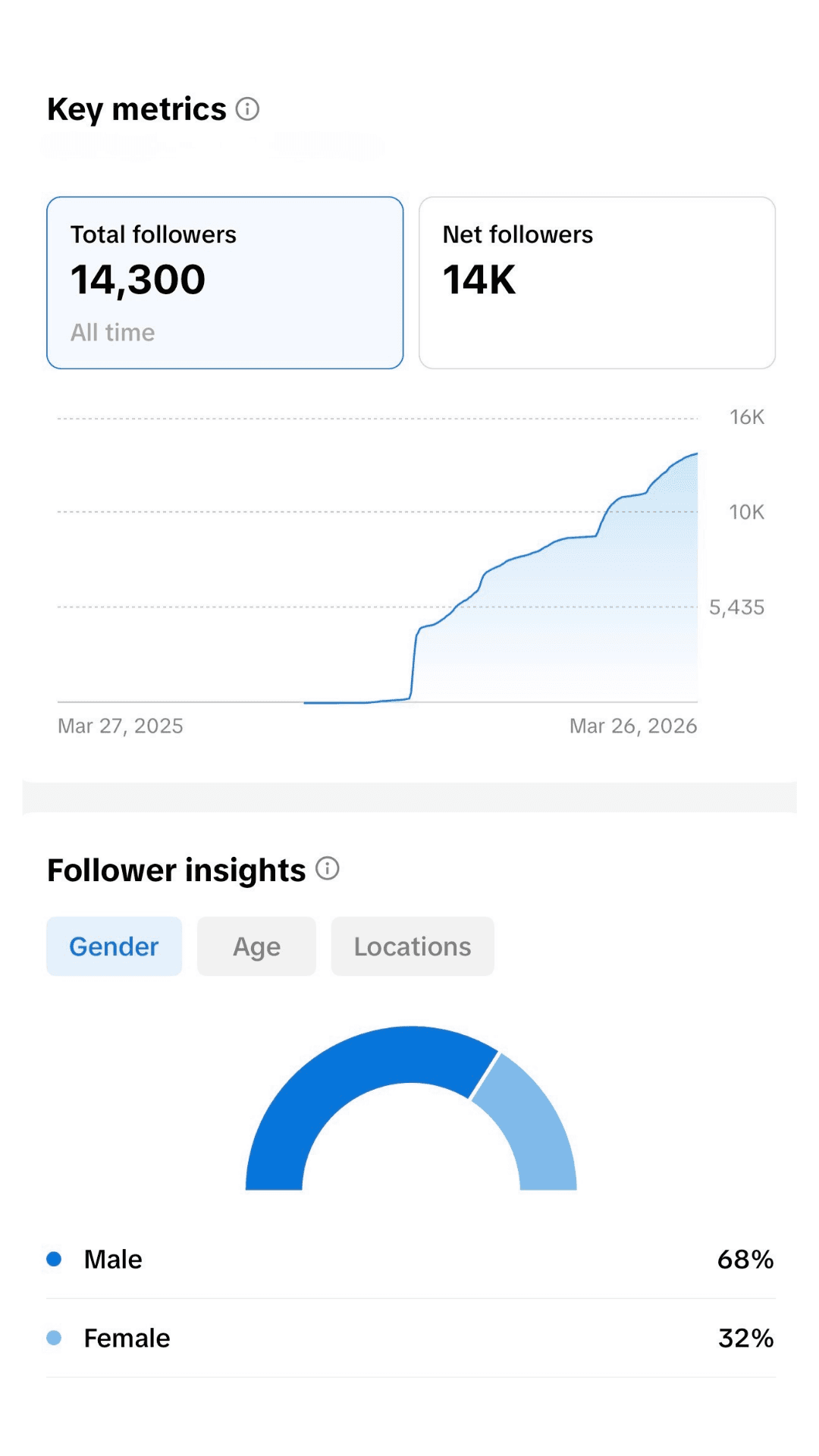This screenshot has width=819, height=1456.
Task: Click the Male 68% row
Action: point(409,1259)
